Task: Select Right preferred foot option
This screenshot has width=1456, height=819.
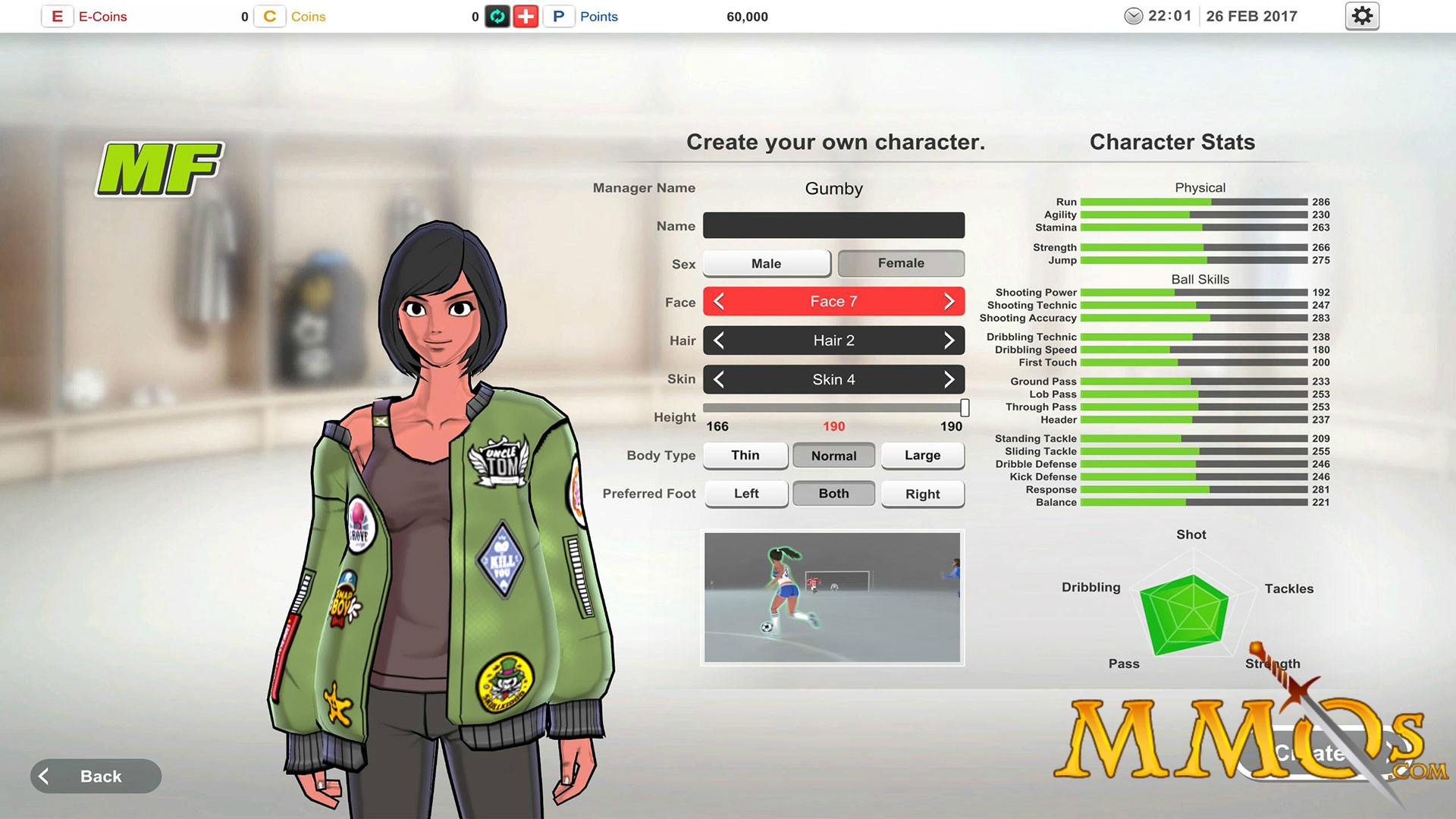Action: (x=921, y=493)
